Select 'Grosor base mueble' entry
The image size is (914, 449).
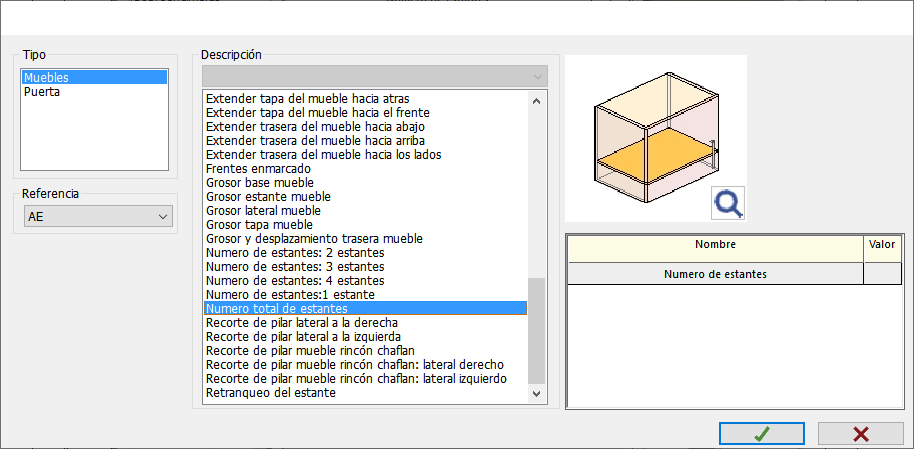click(365, 183)
